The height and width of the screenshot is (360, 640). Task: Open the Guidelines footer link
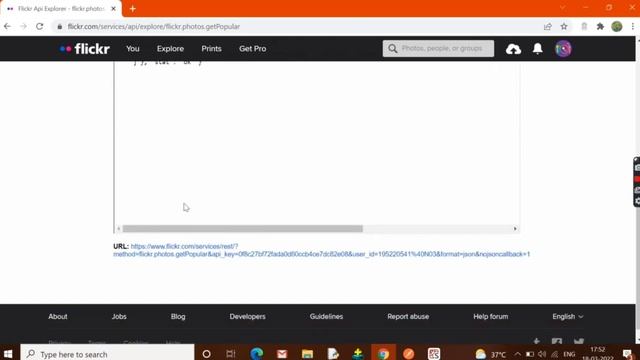coord(326,316)
